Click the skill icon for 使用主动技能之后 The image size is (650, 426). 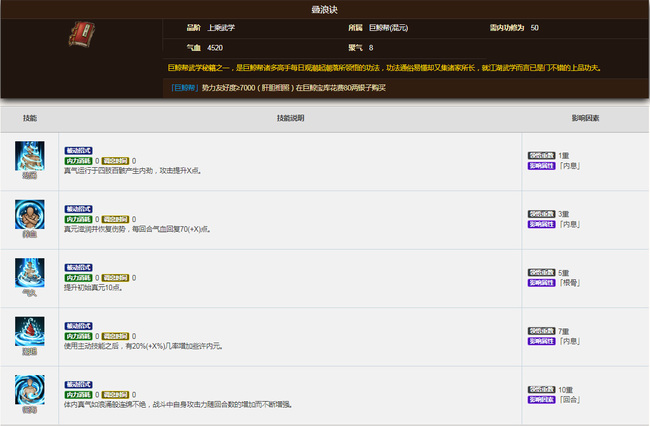(x=30, y=331)
